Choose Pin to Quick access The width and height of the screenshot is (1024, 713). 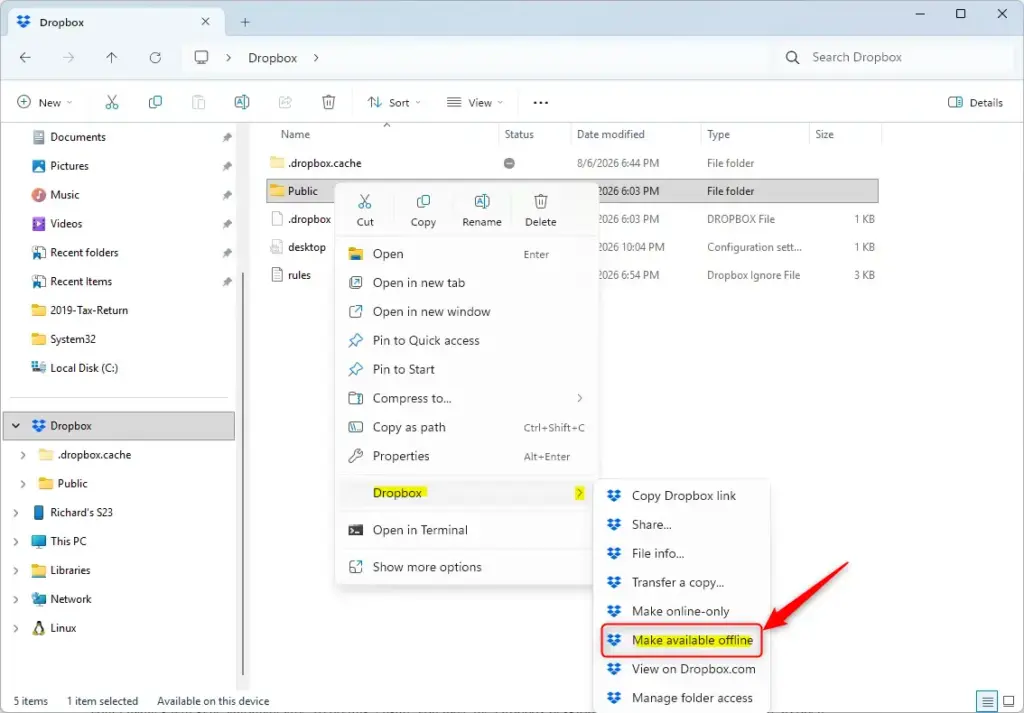point(465,340)
